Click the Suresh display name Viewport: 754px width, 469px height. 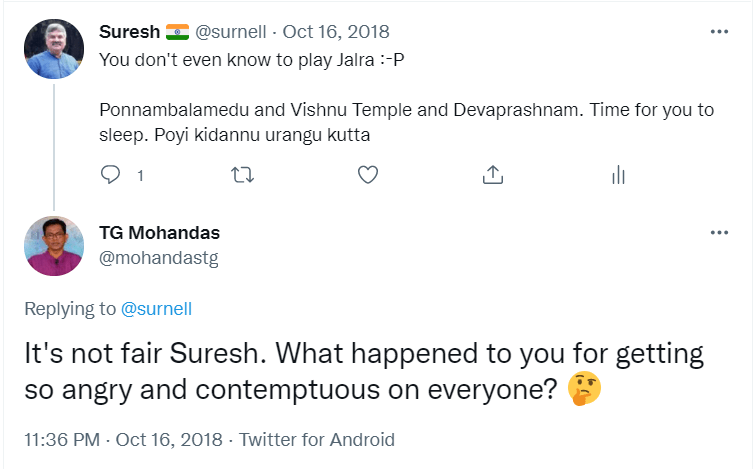point(129,32)
